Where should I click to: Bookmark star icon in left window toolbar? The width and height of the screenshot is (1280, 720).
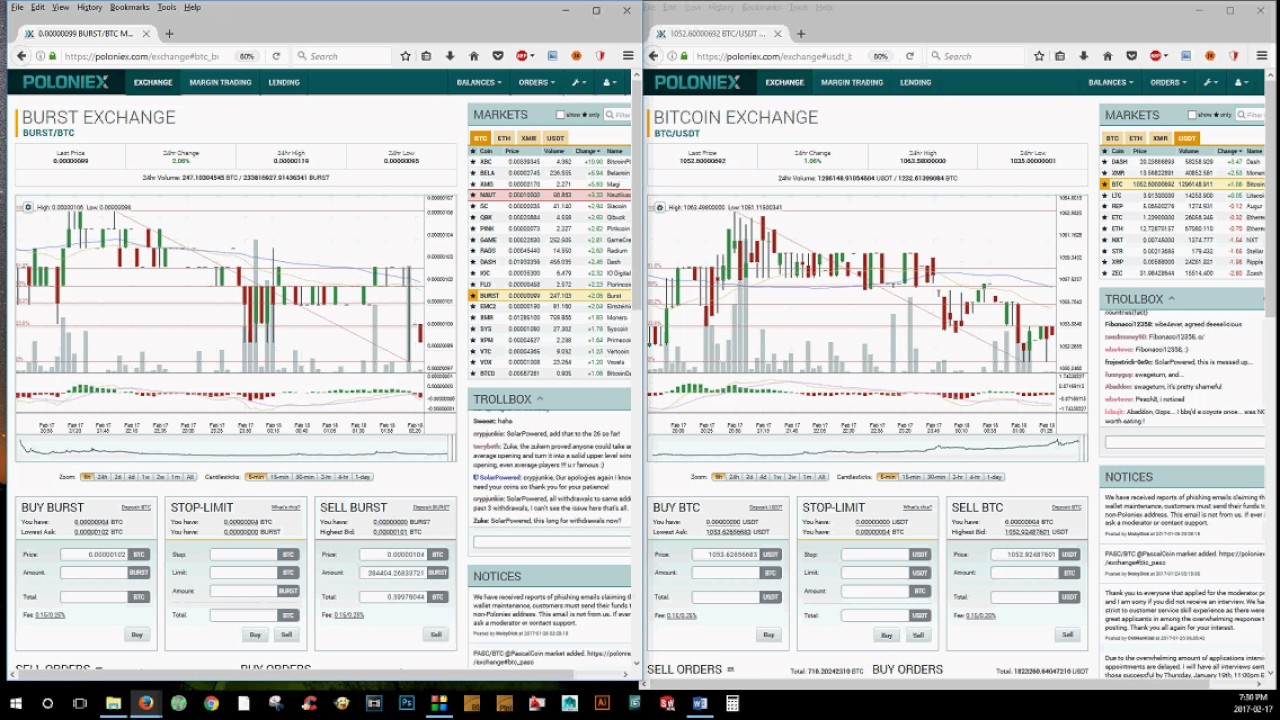pyautogui.click(x=406, y=56)
